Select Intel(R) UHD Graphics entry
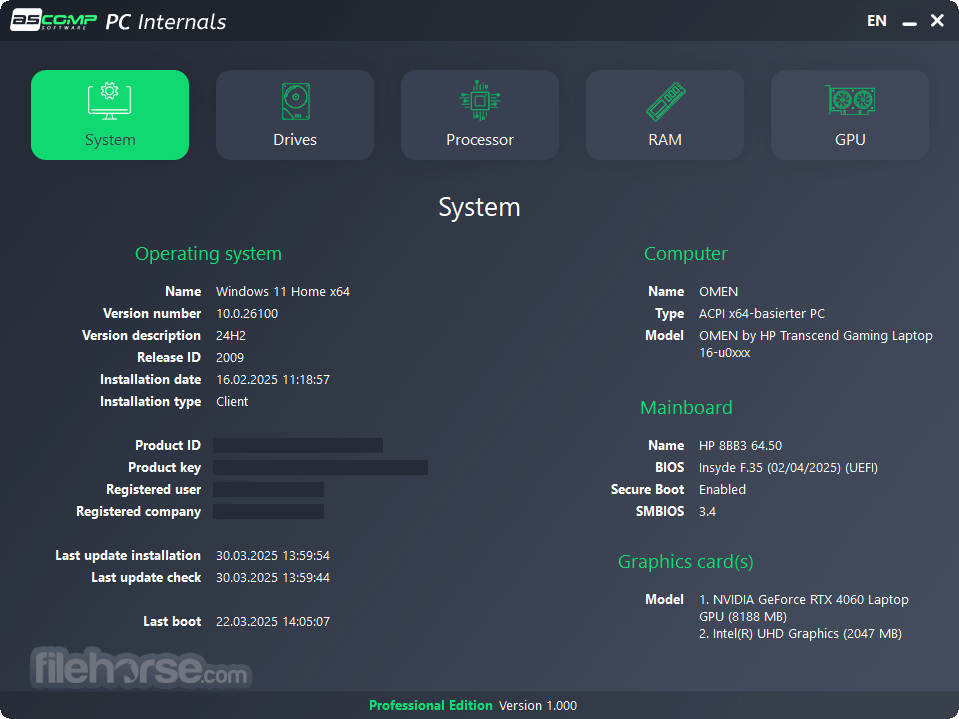This screenshot has width=959, height=719. tap(801, 634)
